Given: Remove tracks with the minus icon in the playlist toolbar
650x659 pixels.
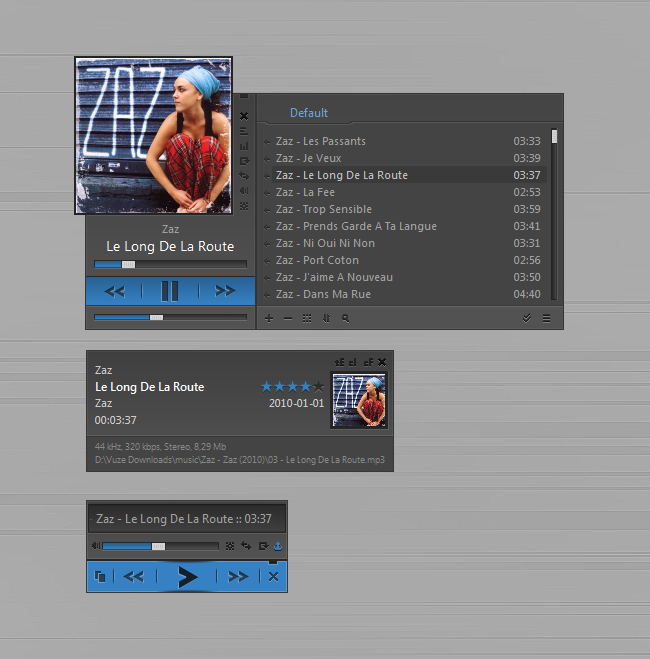Looking at the screenshot, I should click(x=288, y=319).
